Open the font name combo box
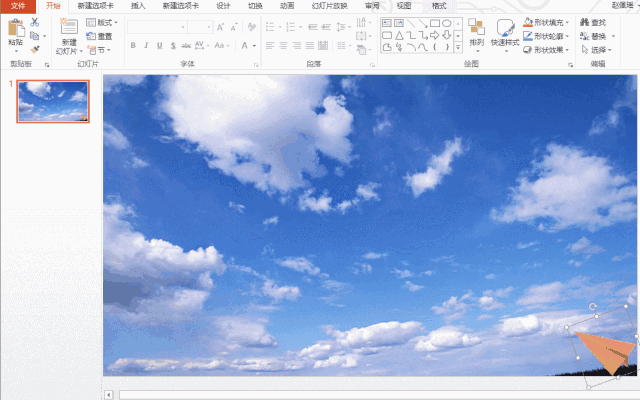The image size is (640, 400). pos(157,27)
